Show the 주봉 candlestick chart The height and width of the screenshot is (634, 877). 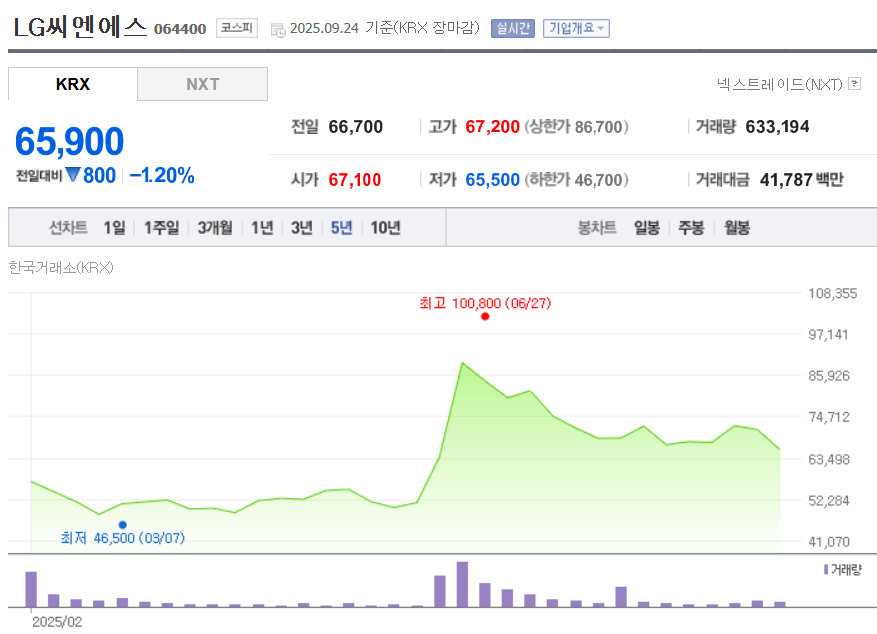[691, 228]
